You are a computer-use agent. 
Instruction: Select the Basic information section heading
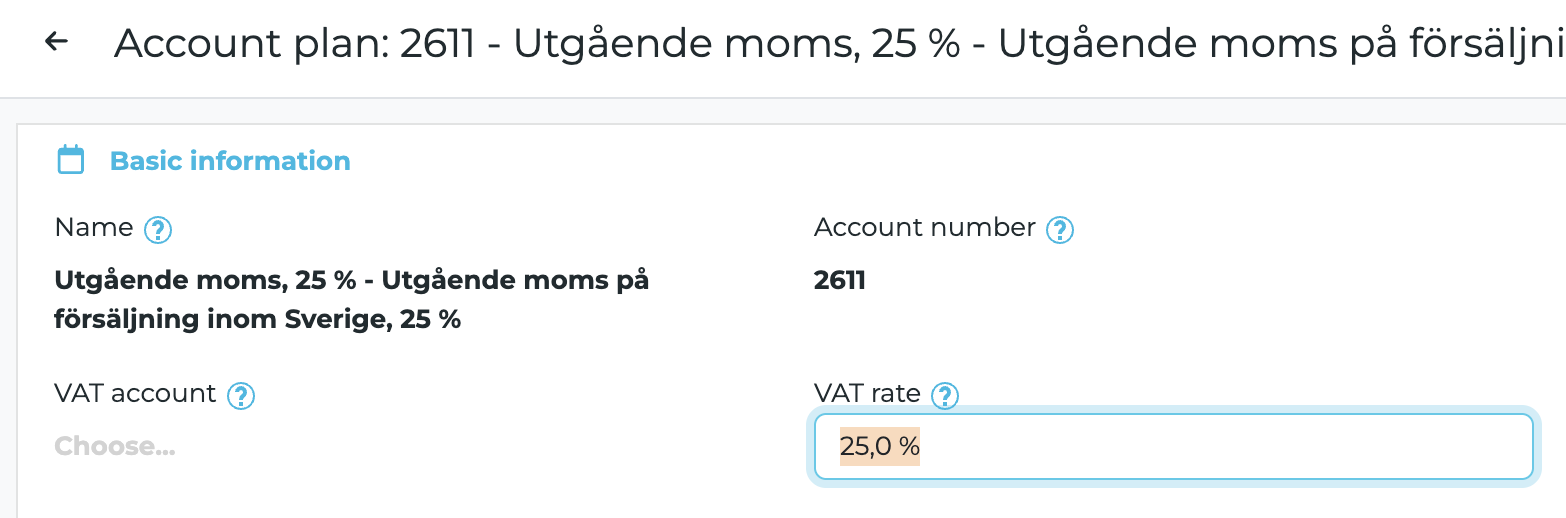point(230,161)
